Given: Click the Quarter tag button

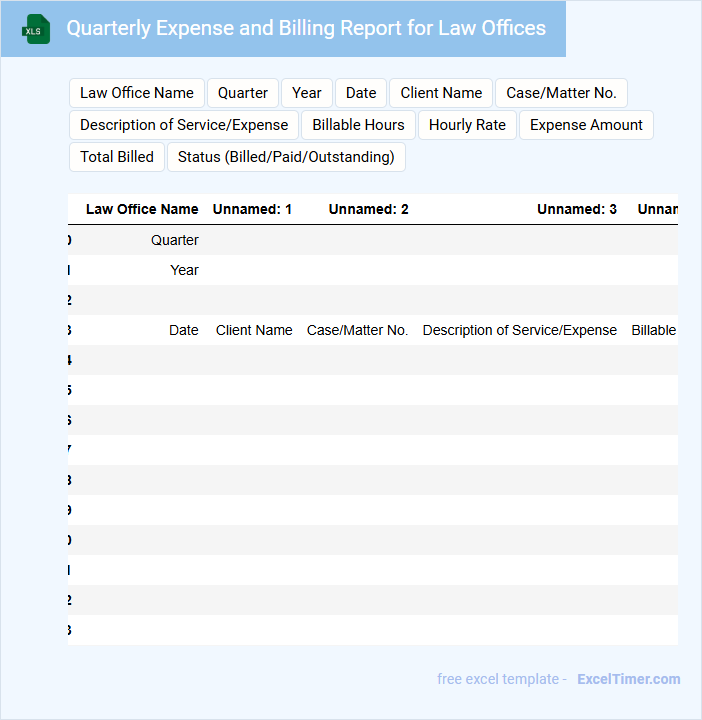Looking at the screenshot, I should (x=243, y=93).
